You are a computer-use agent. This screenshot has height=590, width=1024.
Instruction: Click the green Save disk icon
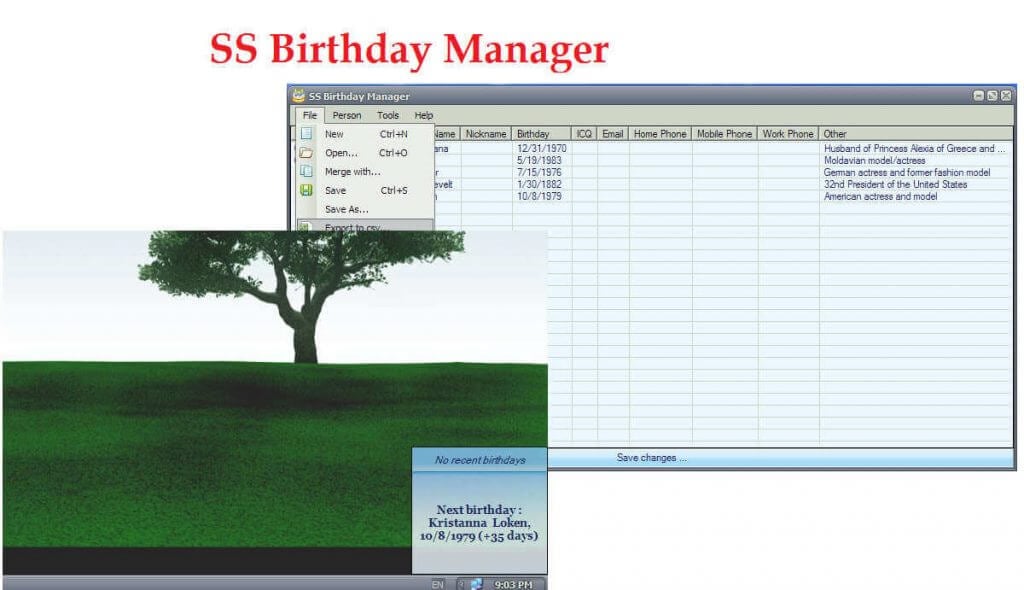(x=306, y=190)
